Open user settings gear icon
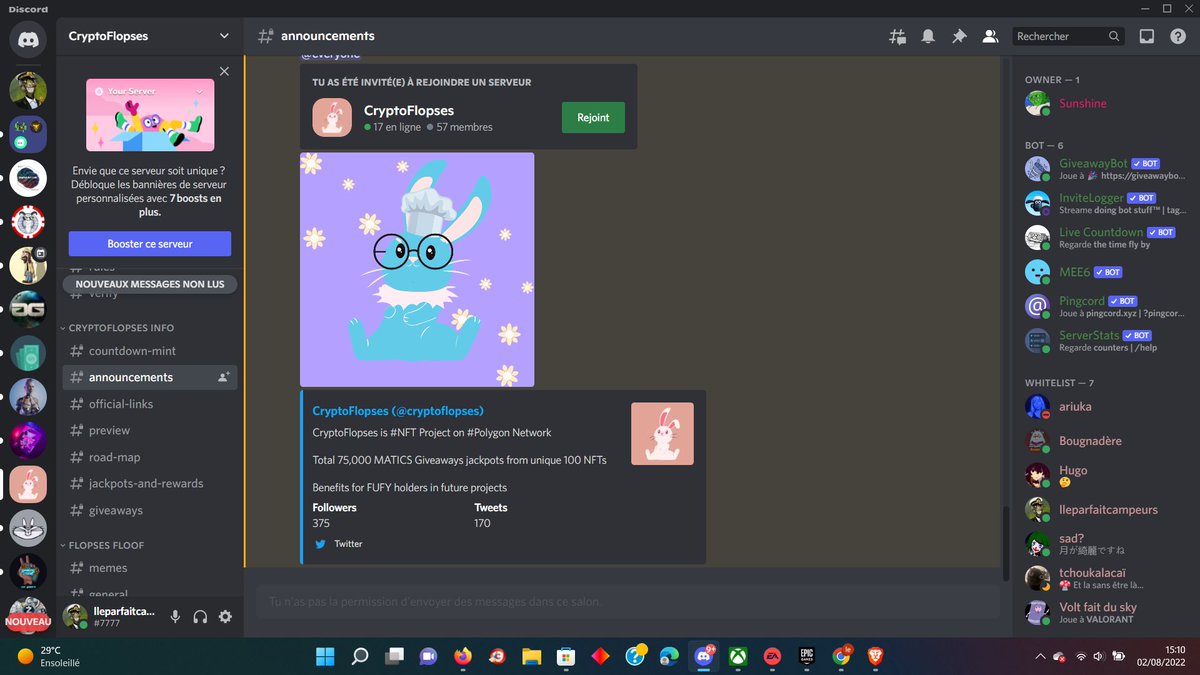This screenshot has width=1200, height=675. tap(225, 617)
